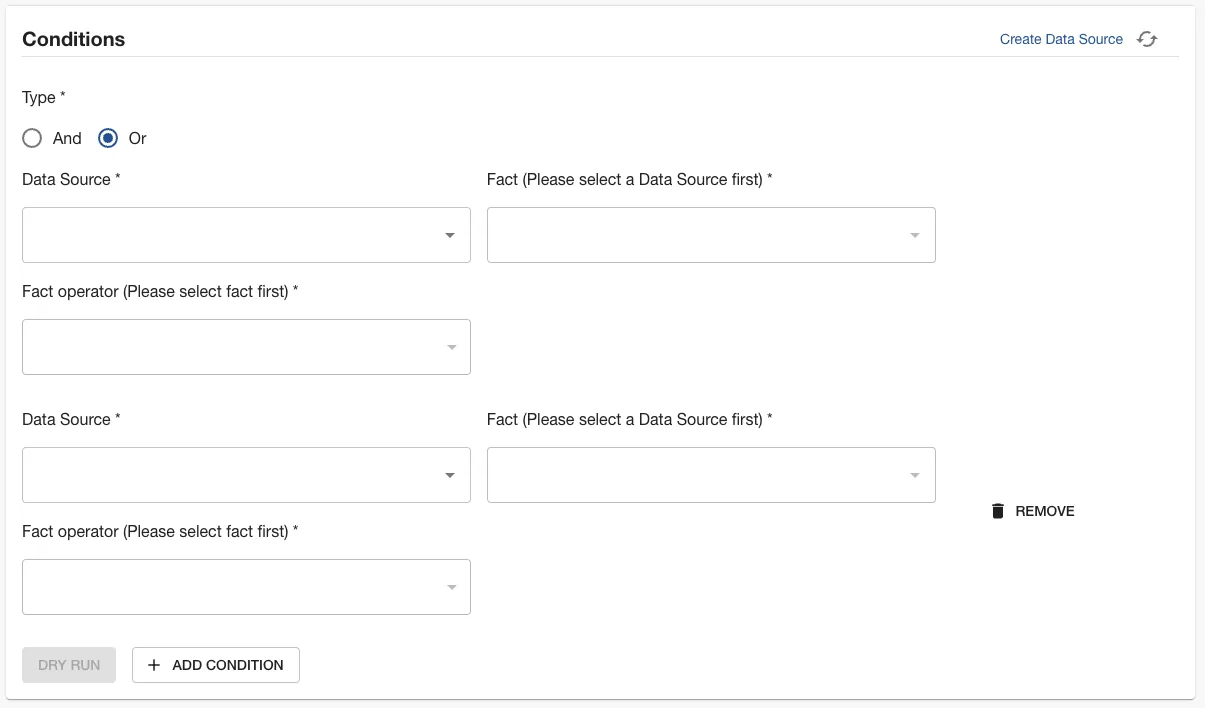Click the "And" text label
The image size is (1205, 708).
(67, 138)
